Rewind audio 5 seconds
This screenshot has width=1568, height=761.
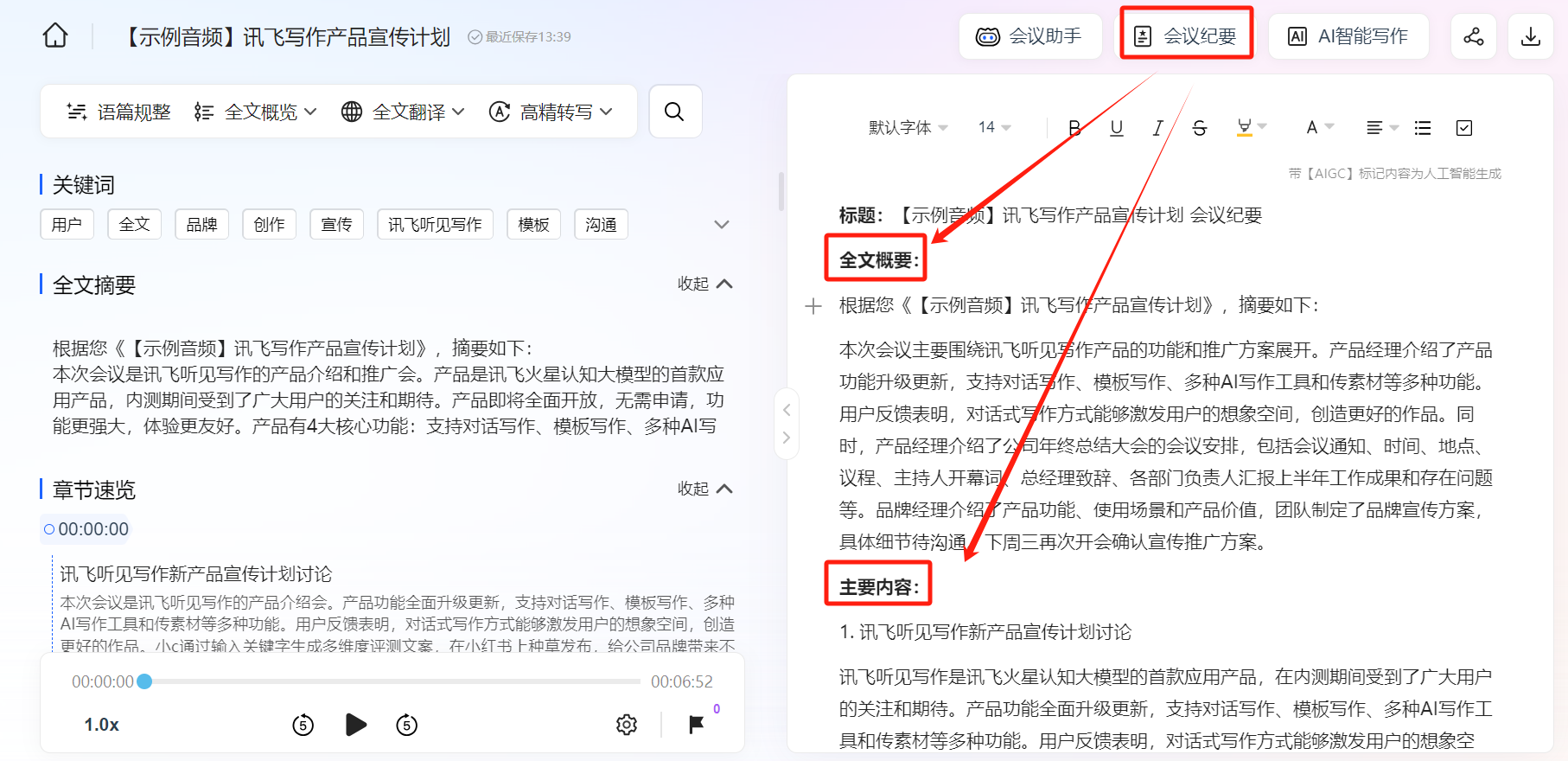pyautogui.click(x=303, y=725)
